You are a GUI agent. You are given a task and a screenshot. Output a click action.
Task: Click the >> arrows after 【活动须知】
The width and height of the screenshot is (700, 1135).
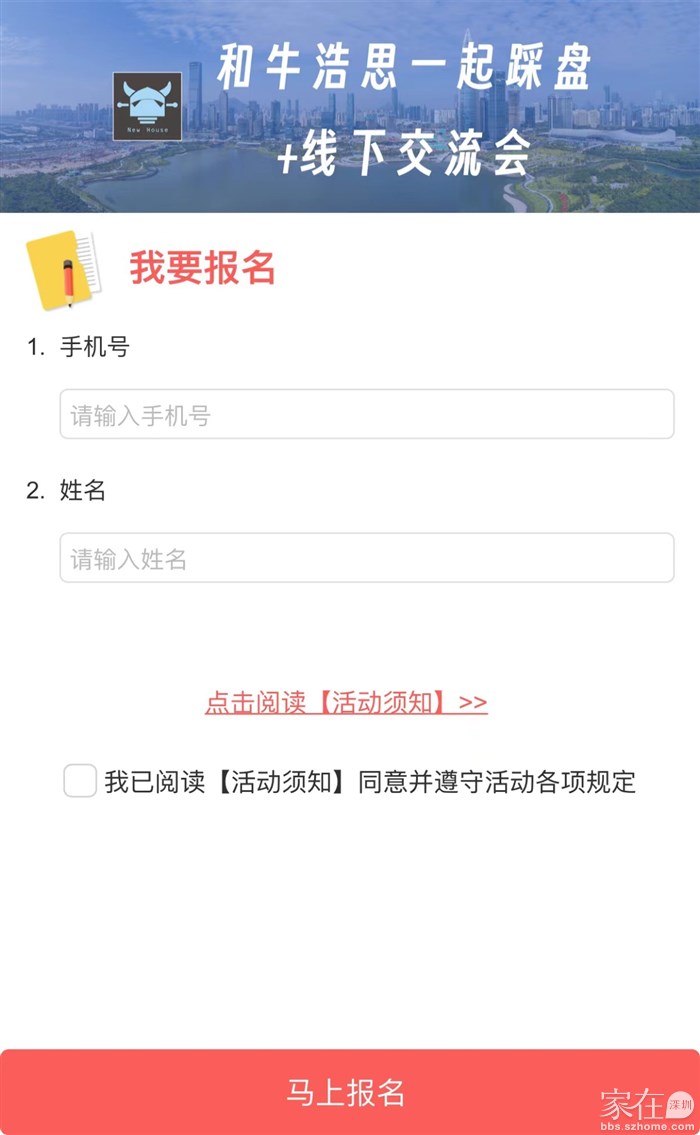(x=473, y=702)
